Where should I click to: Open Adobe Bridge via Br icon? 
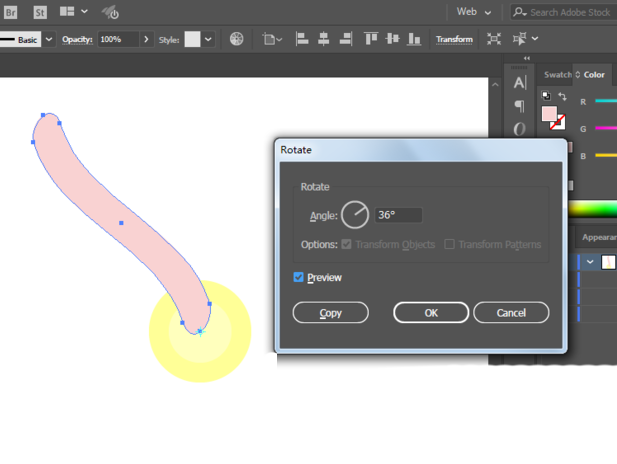[10, 12]
